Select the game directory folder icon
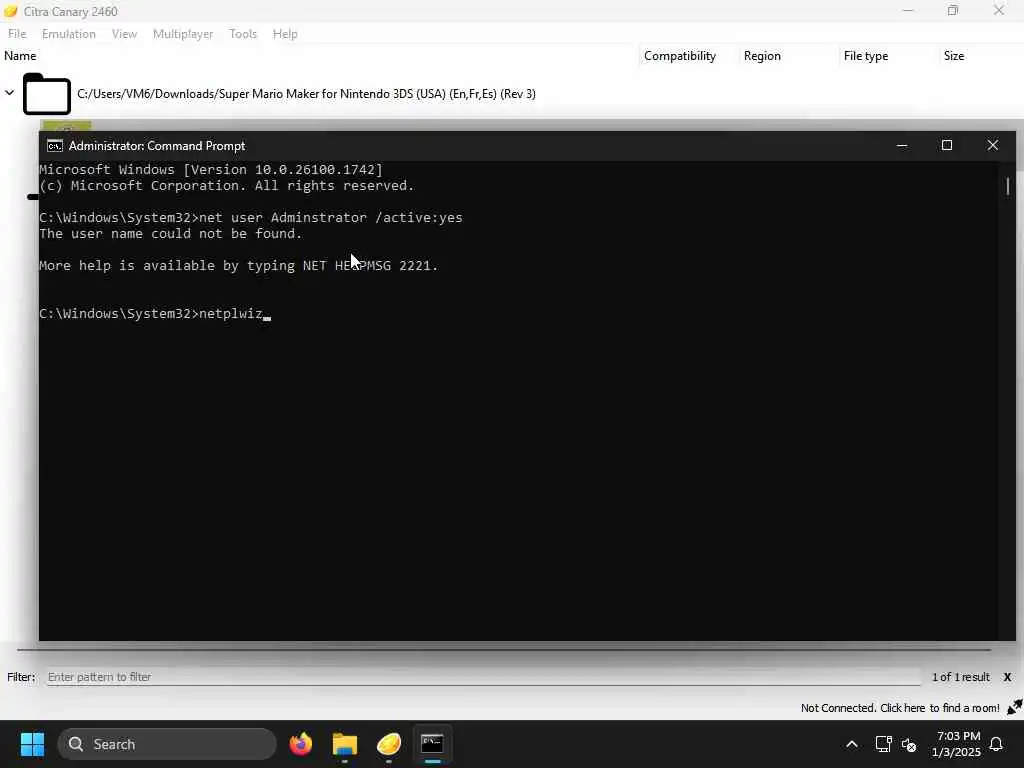 [46, 94]
